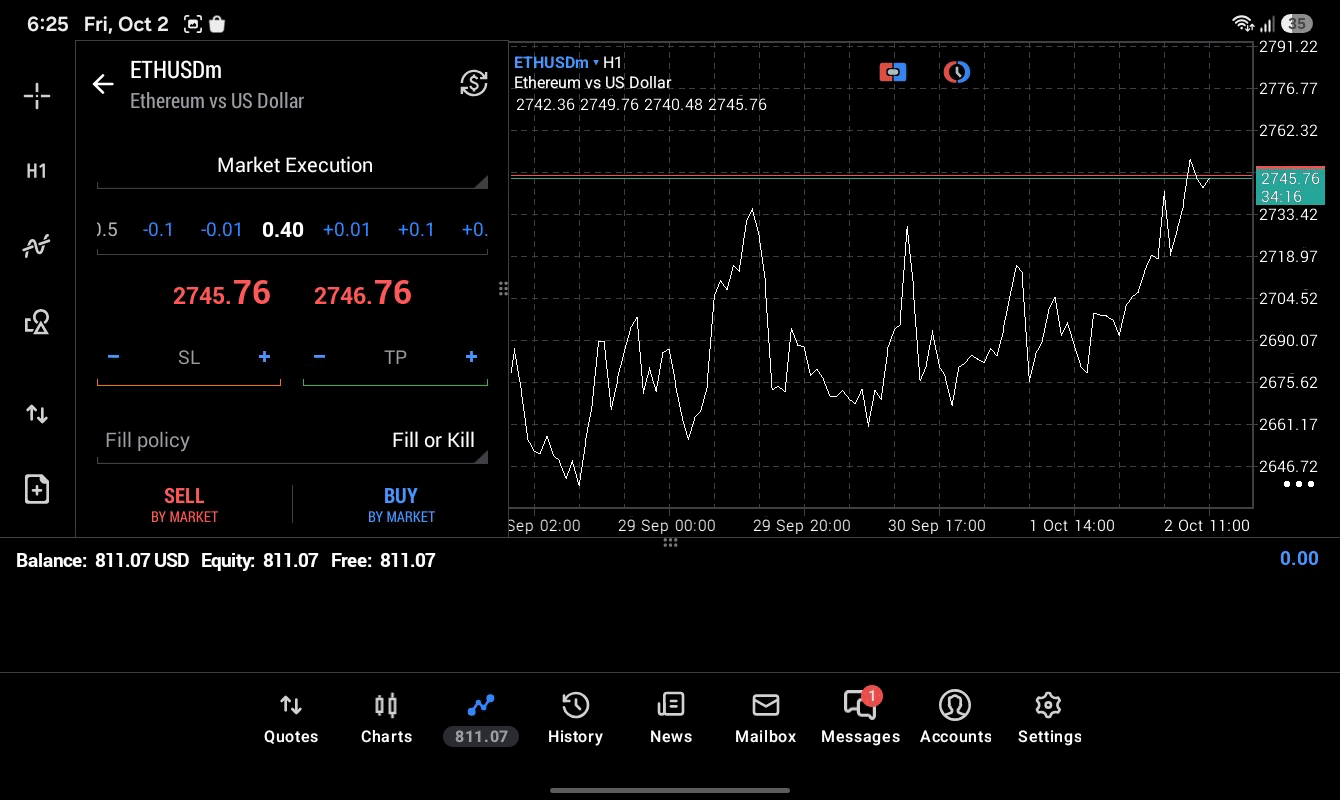Tap the symbol currency refresh icon
1340x800 pixels.
tap(474, 83)
